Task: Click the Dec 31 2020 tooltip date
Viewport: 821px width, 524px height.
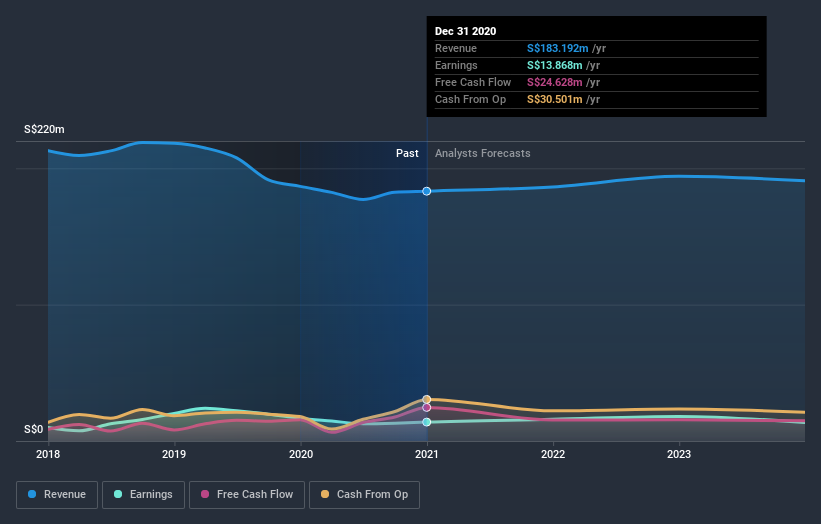Action: (x=465, y=31)
